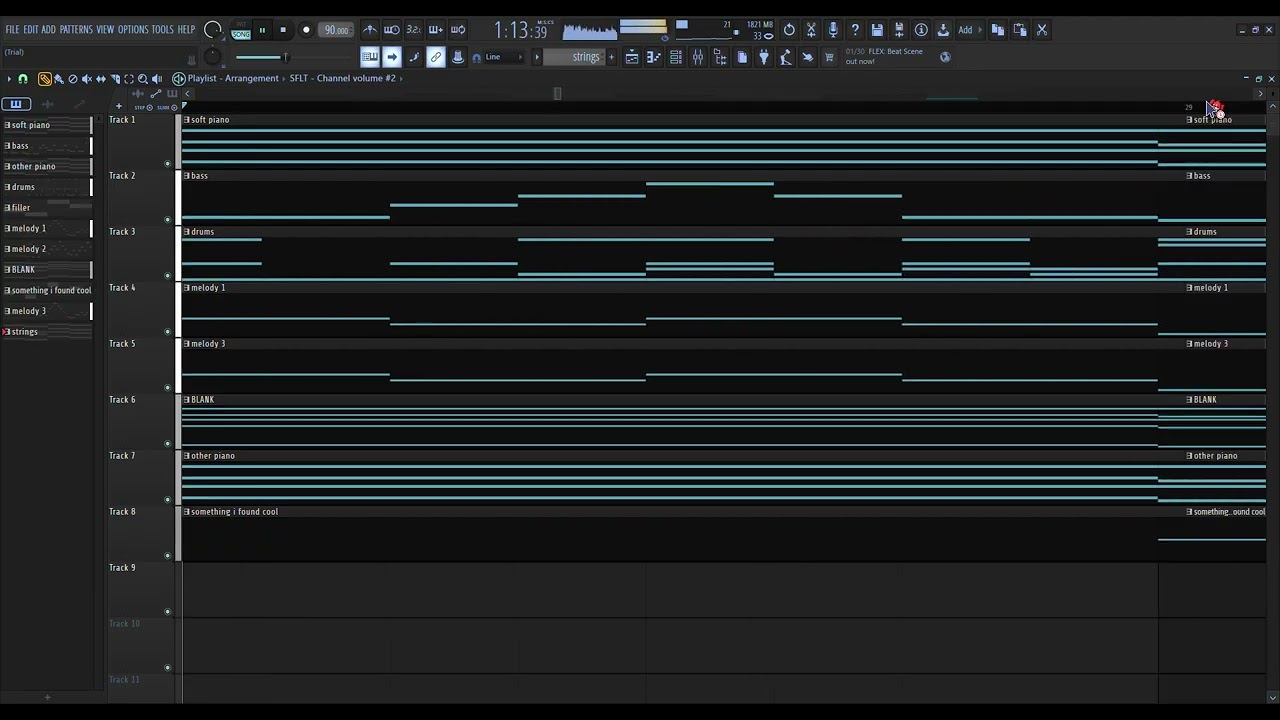Open the TOOLS menu

pos(162,30)
